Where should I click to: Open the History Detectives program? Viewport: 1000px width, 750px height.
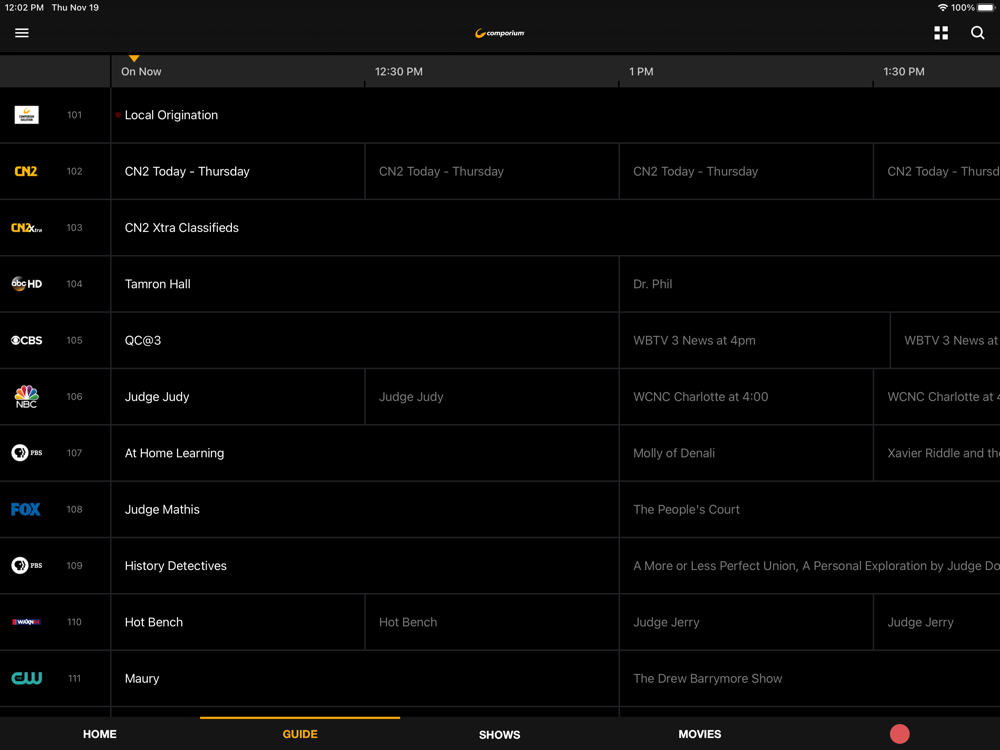(365, 566)
